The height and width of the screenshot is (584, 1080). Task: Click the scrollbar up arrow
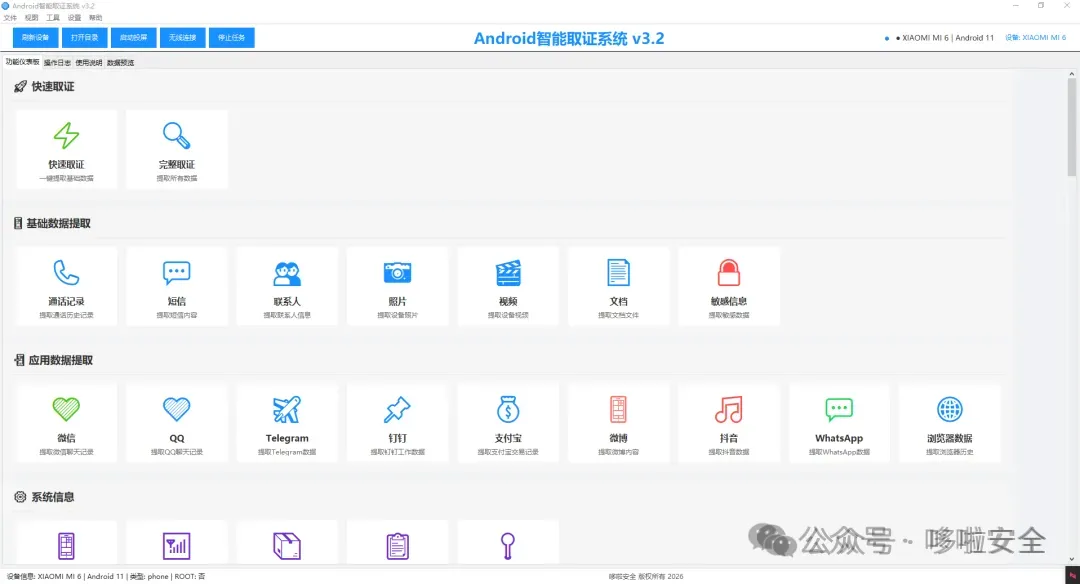click(1072, 73)
